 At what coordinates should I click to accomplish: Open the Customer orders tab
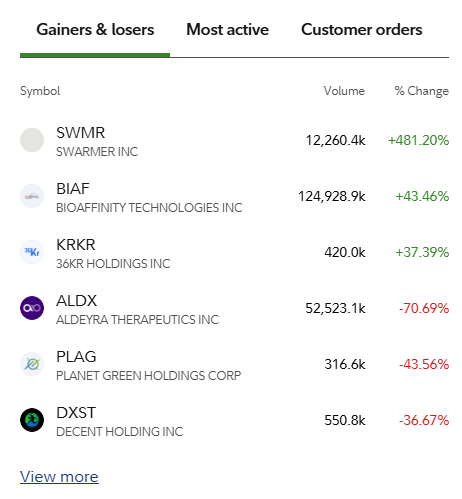(x=362, y=30)
